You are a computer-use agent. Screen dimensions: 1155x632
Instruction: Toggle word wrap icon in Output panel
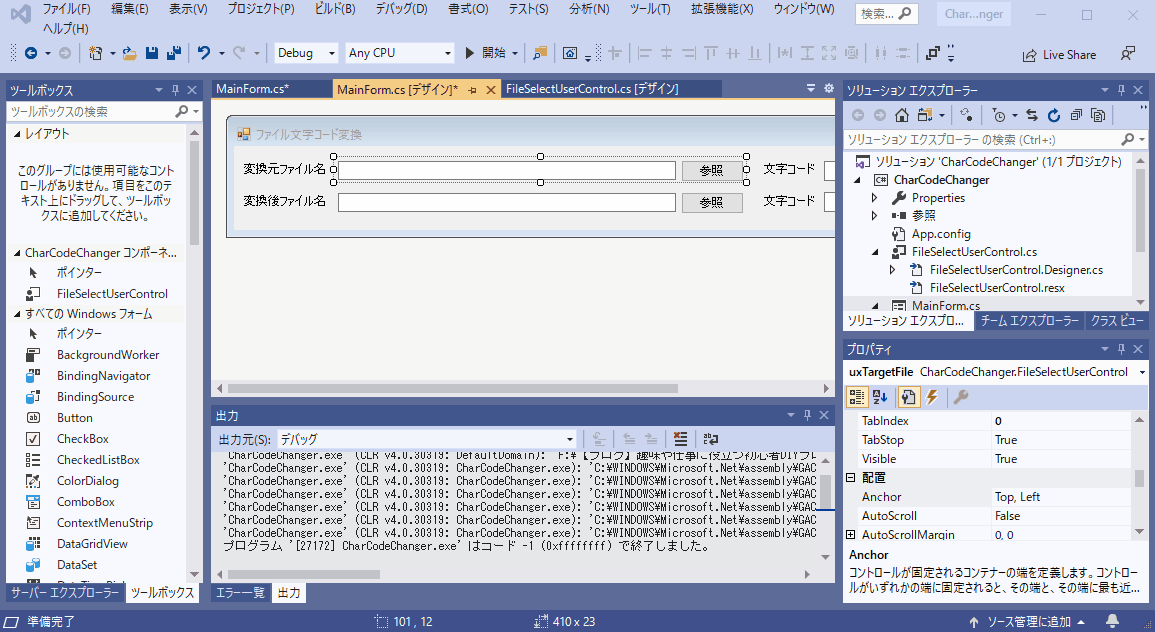click(x=710, y=439)
